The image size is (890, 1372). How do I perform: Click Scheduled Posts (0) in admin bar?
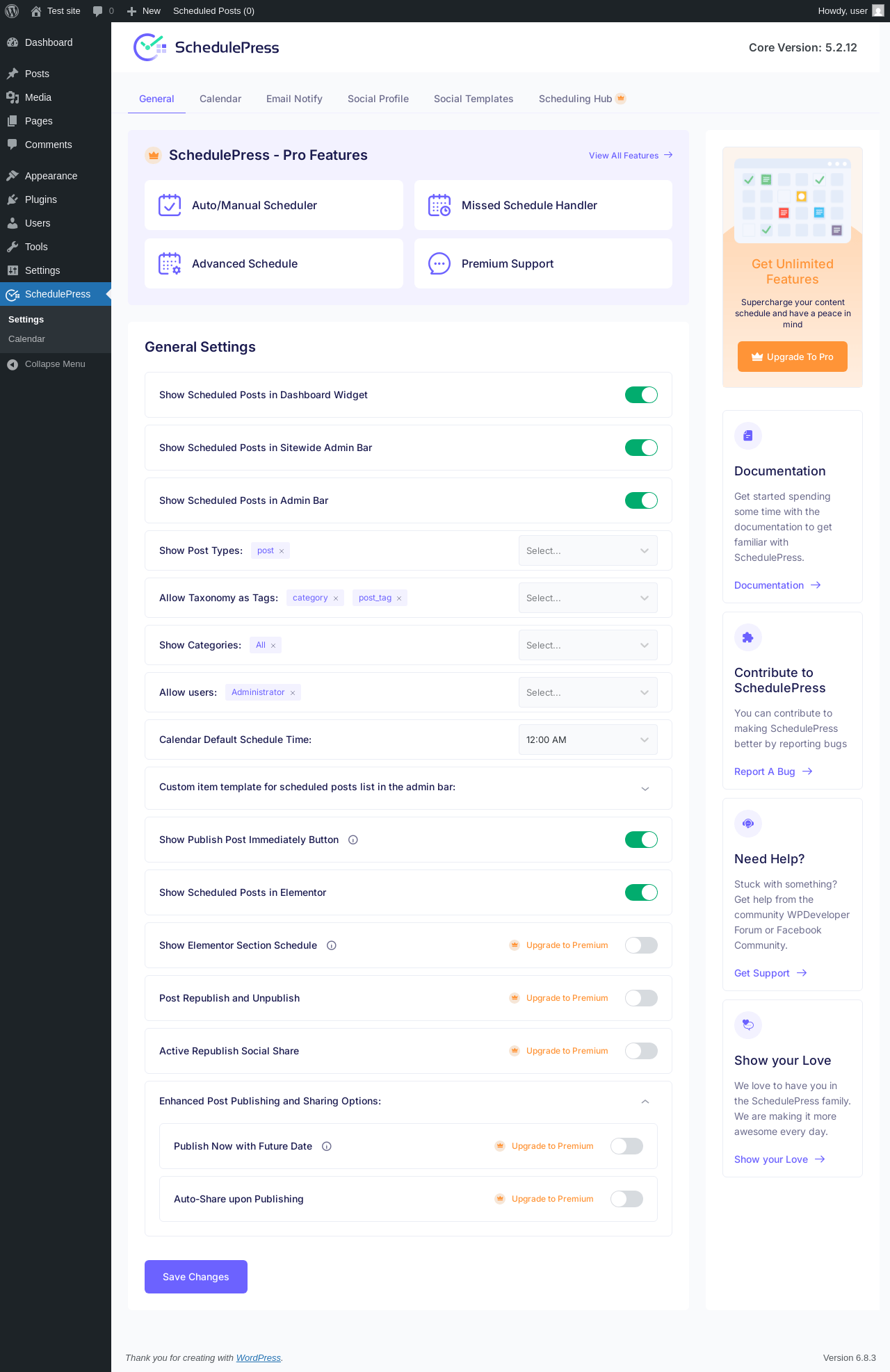pyautogui.click(x=213, y=11)
